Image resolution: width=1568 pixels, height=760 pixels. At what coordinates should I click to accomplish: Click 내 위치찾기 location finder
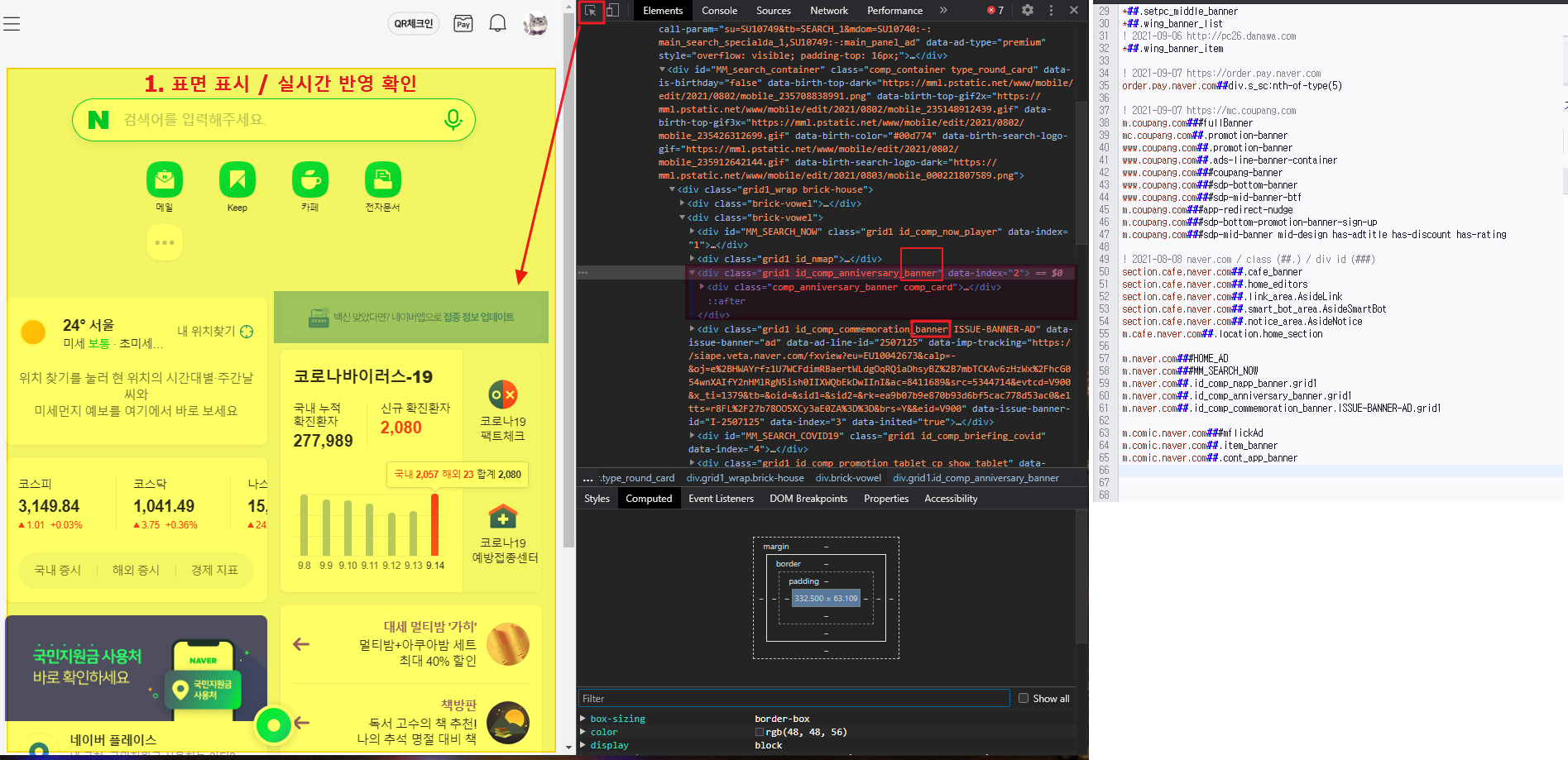(215, 332)
